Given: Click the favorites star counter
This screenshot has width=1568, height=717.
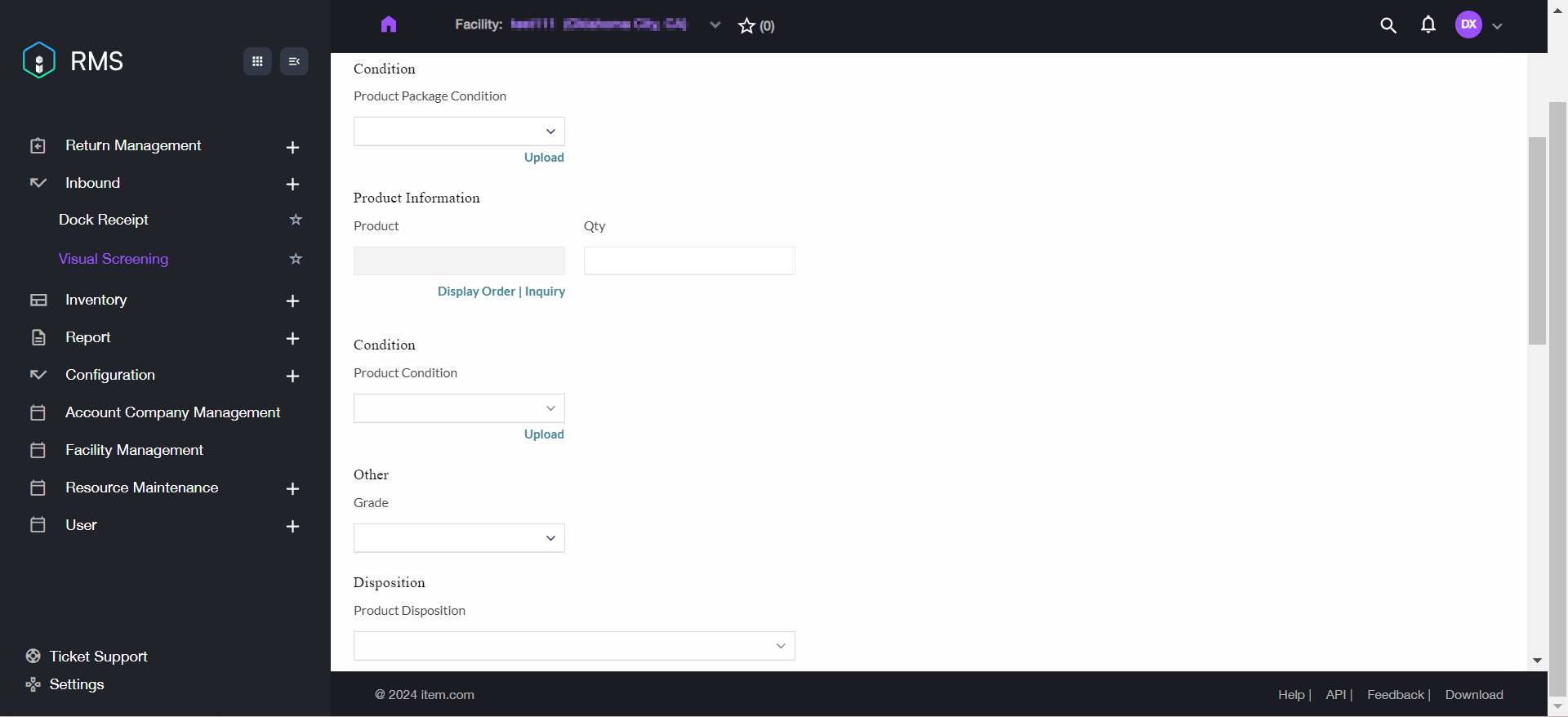Looking at the screenshot, I should 756,26.
